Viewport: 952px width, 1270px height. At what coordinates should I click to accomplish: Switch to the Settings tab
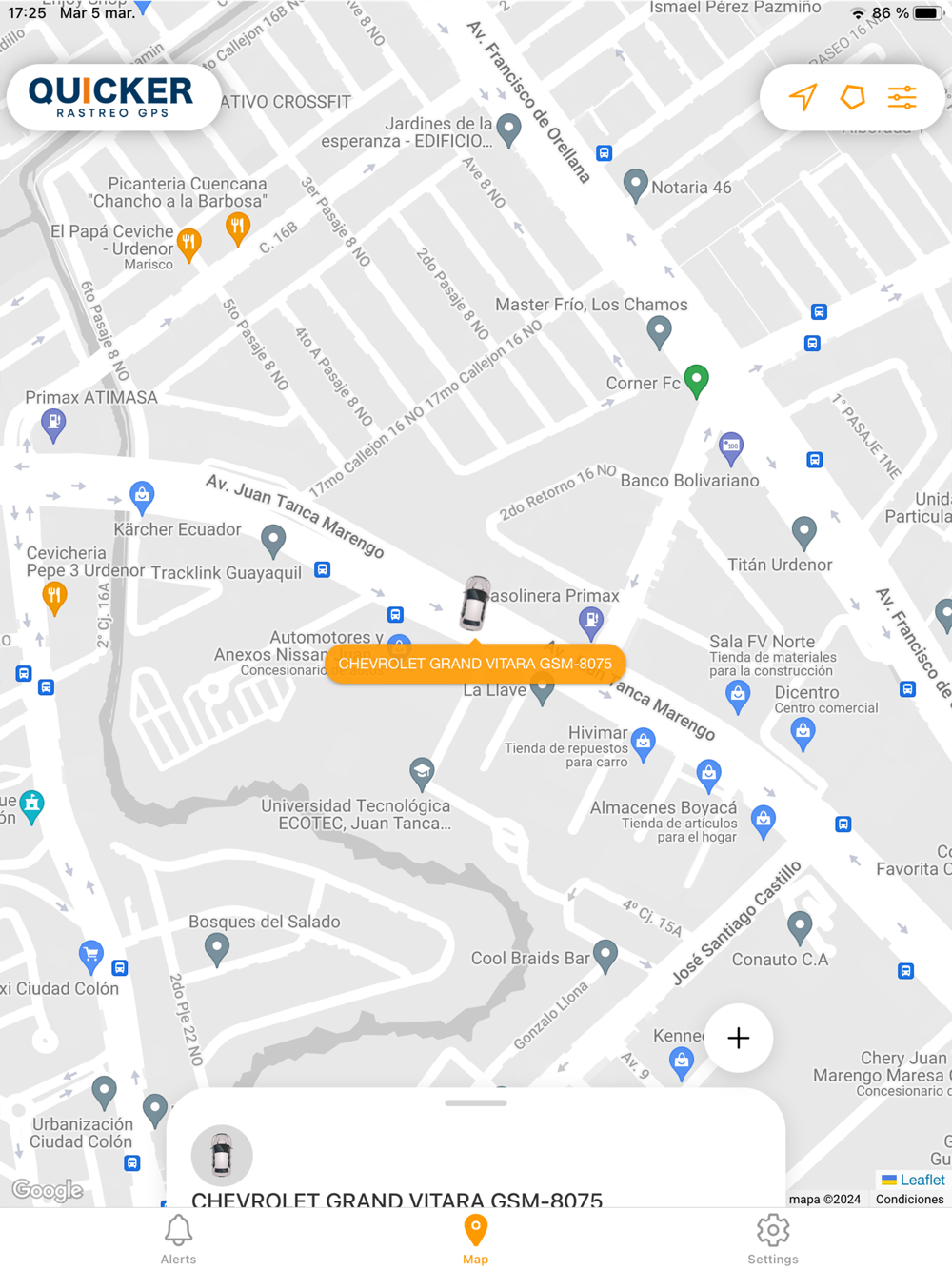pos(773,1239)
